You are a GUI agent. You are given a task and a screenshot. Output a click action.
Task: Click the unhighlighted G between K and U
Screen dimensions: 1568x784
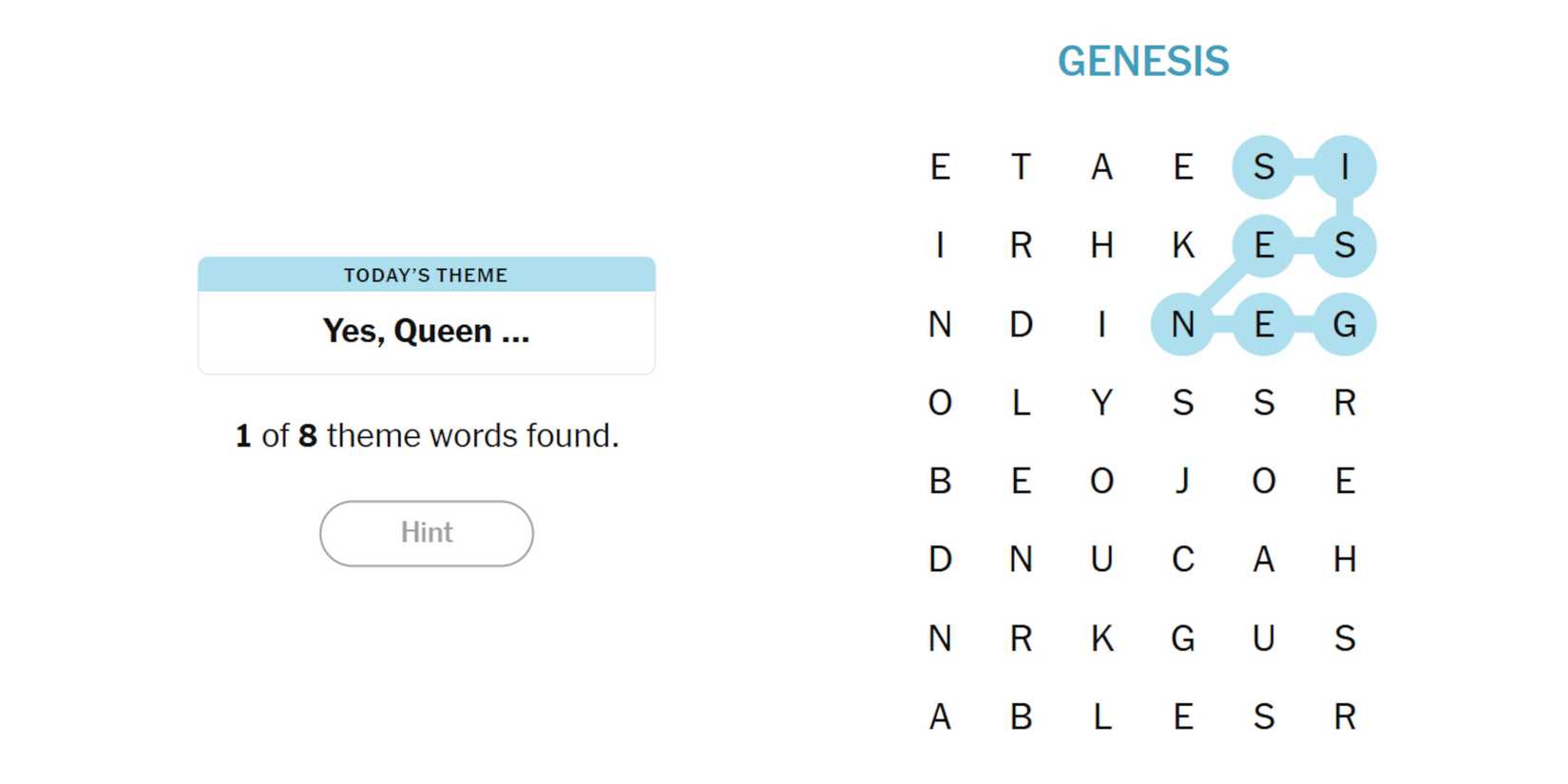pos(1182,639)
